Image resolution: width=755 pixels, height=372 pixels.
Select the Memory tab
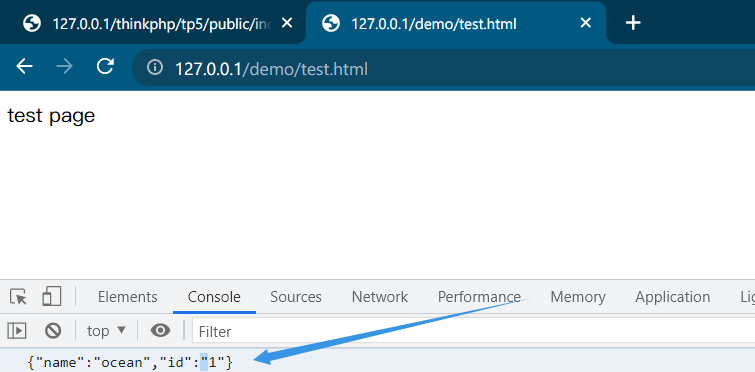[578, 297]
